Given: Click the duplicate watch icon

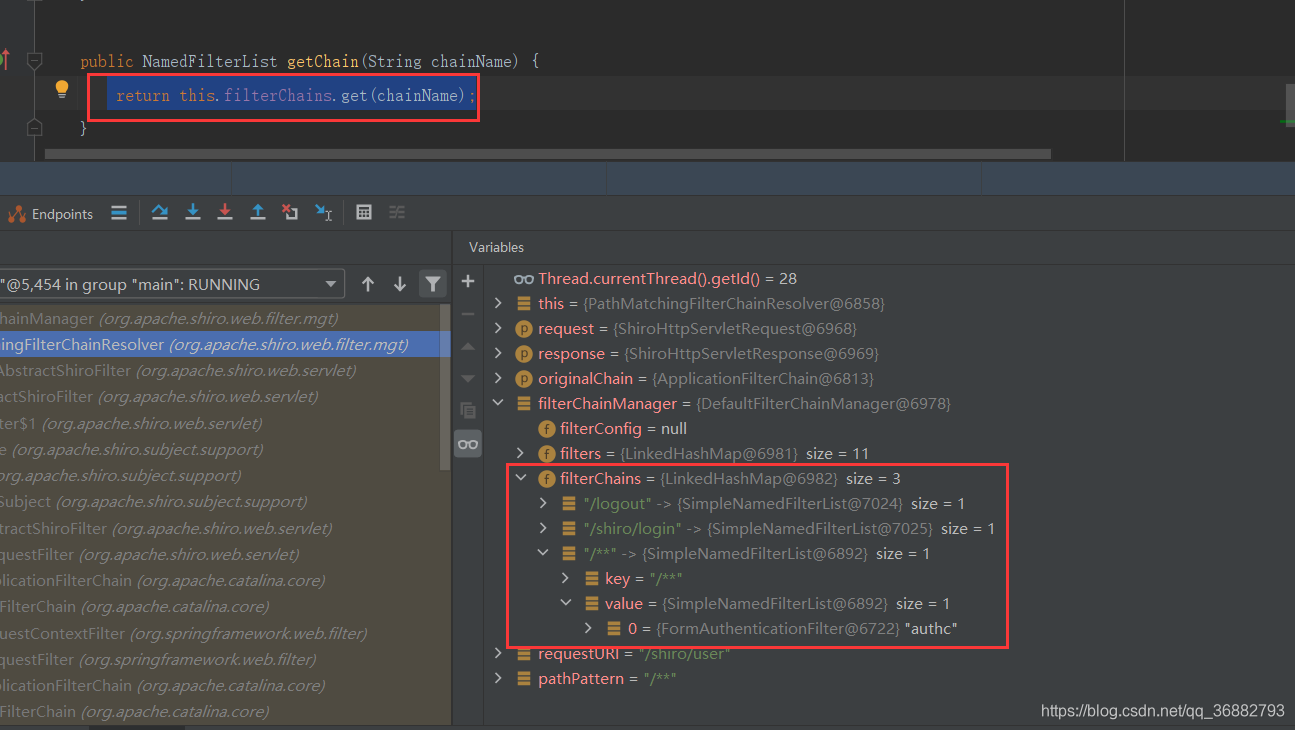Looking at the screenshot, I should coord(467,410).
